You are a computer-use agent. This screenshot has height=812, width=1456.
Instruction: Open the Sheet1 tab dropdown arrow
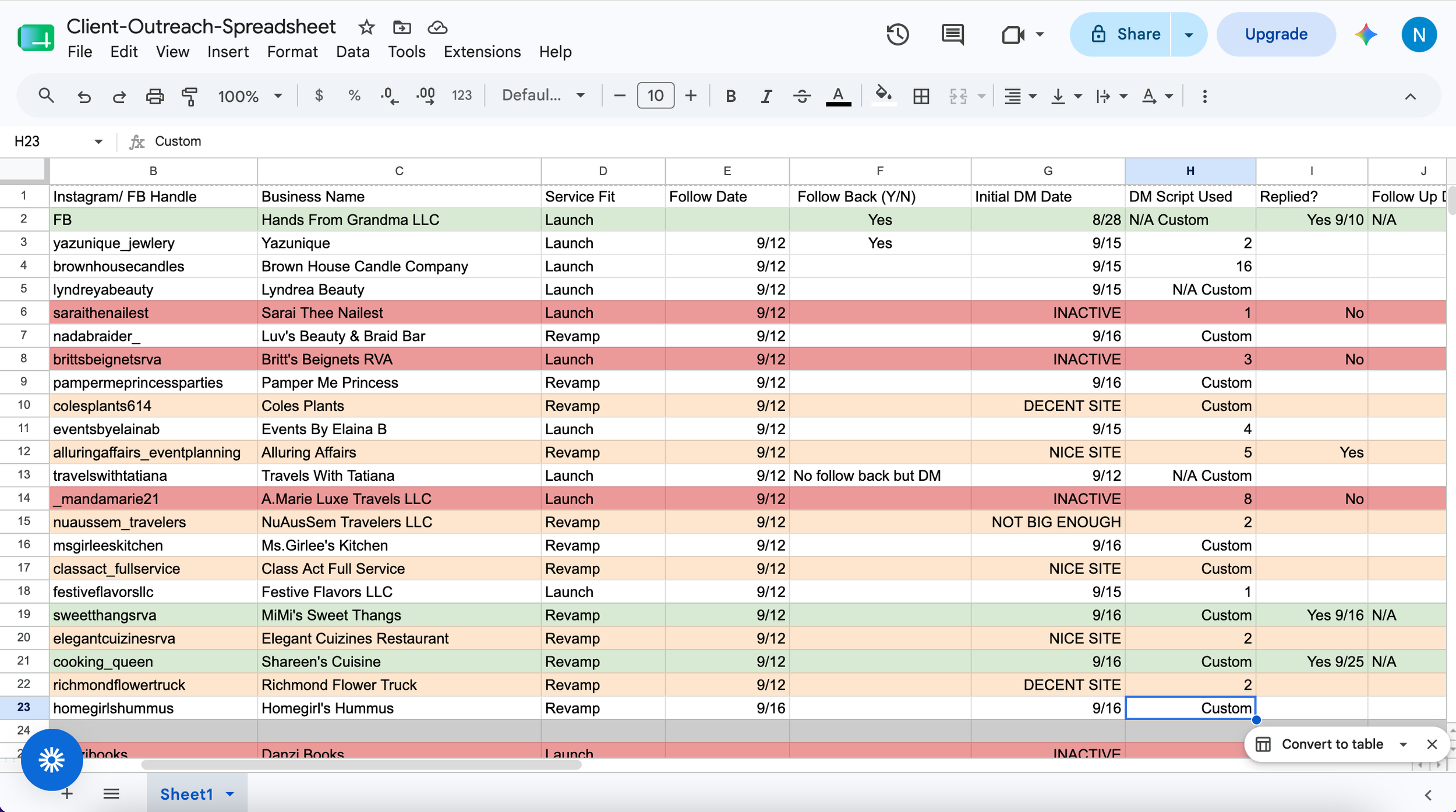(230, 795)
